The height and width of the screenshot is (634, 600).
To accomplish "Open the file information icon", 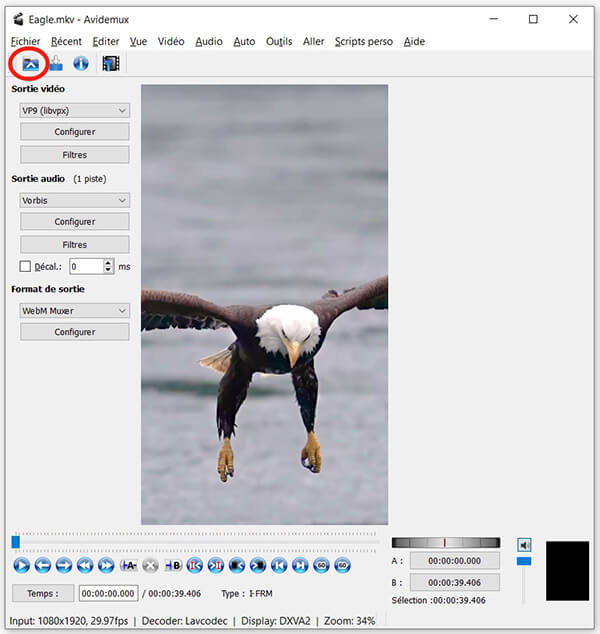I will point(81,64).
